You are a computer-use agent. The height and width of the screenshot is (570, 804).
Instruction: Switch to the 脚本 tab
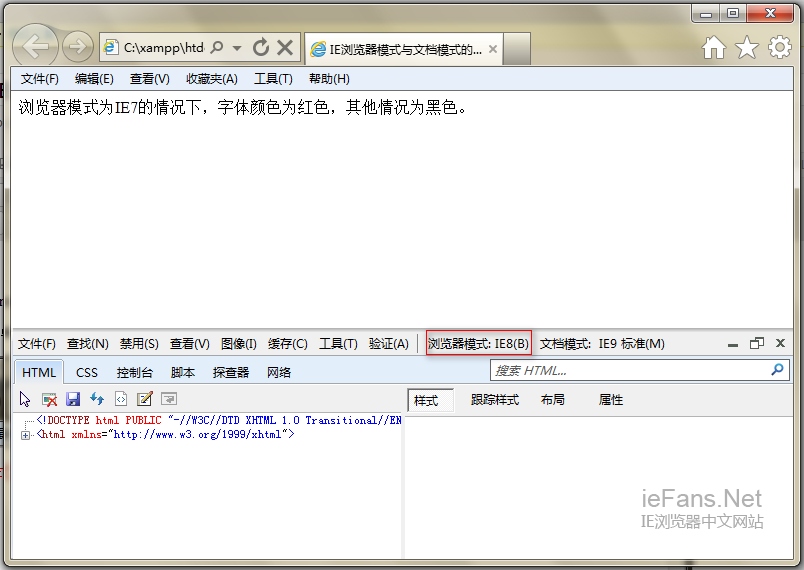[183, 373]
